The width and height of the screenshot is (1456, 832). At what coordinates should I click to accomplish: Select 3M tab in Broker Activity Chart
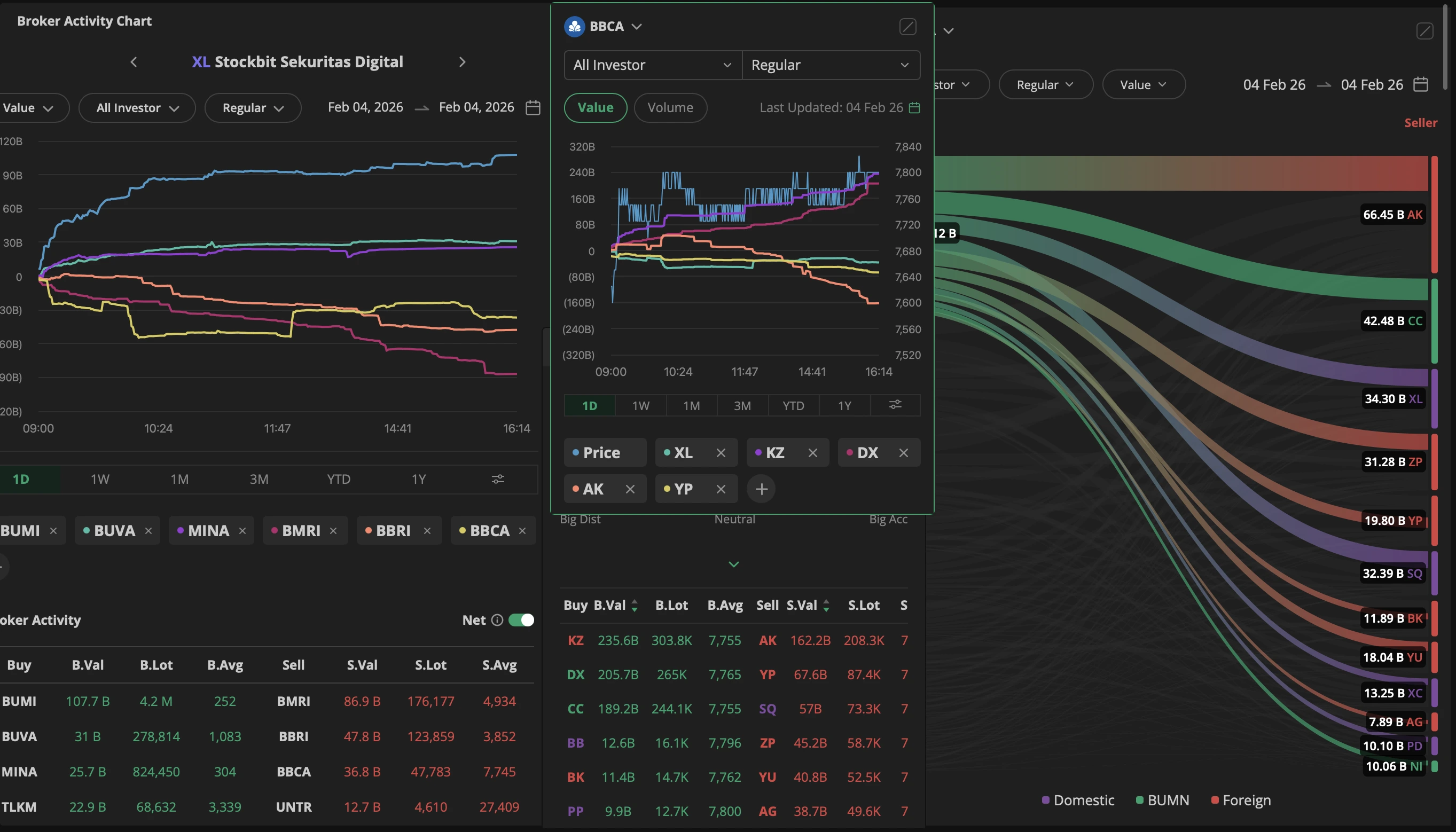pyautogui.click(x=259, y=479)
